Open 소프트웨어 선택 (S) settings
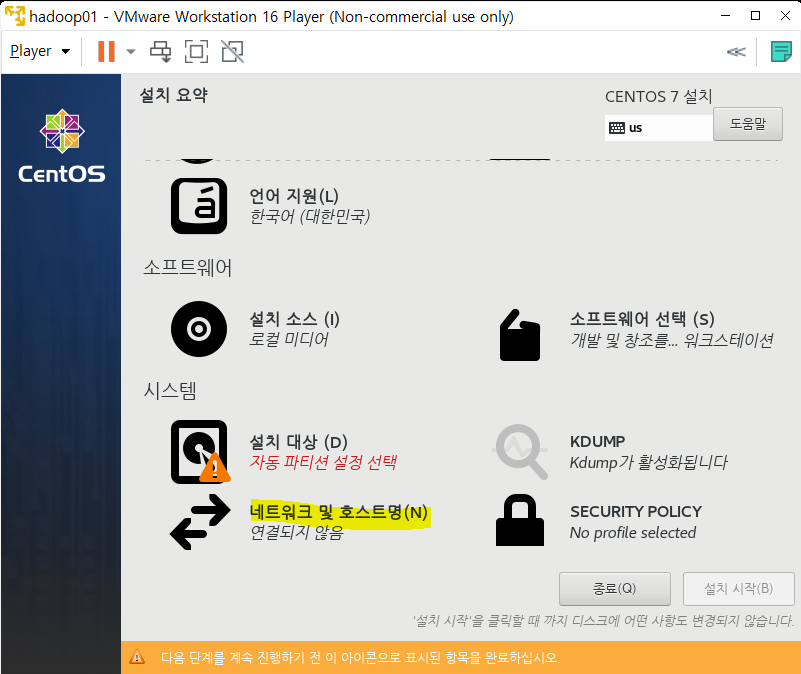The image size is (801, 674). [x=642, y=319]
